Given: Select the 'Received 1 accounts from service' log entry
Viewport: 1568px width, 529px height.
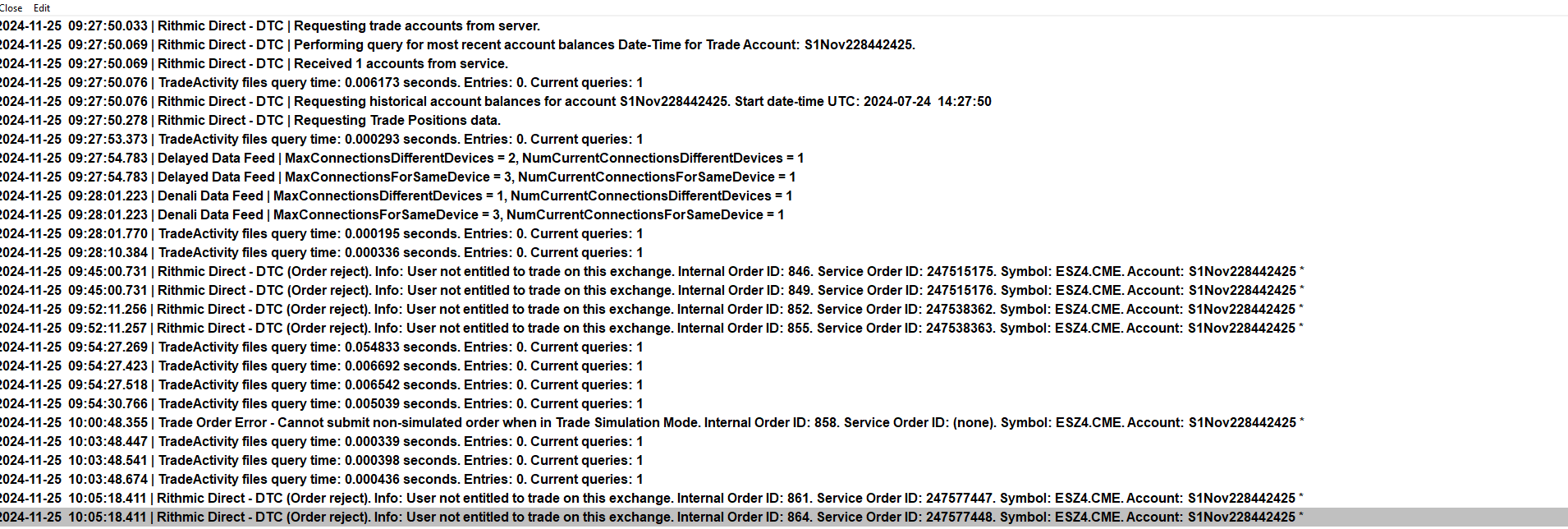Looking at the screenshot, I should (328, 64).
